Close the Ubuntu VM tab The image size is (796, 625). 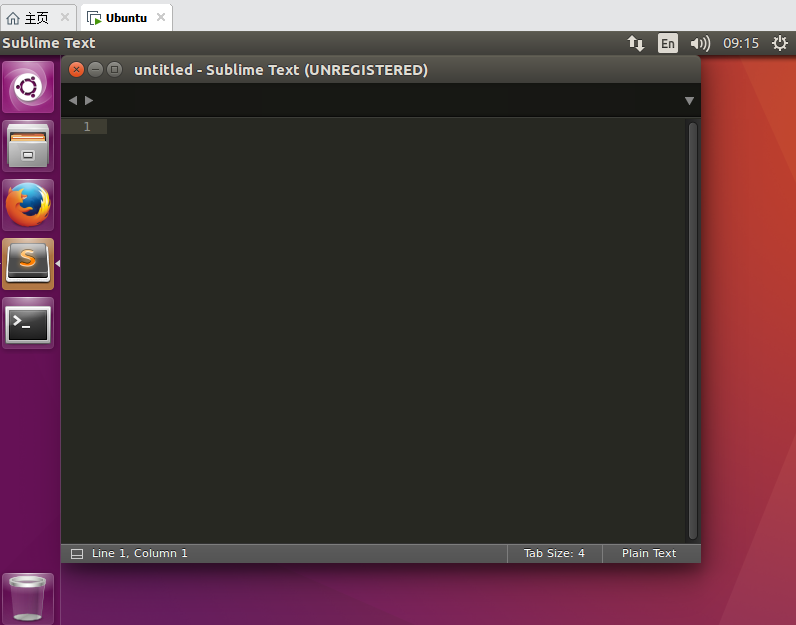coord(161,17)
